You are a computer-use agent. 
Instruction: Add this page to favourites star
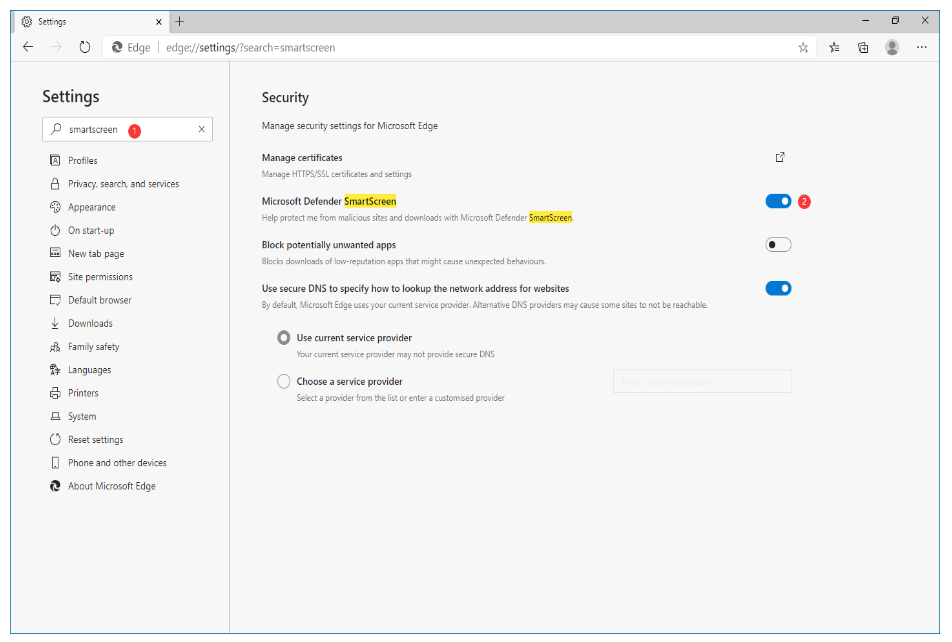pos(803,47)
